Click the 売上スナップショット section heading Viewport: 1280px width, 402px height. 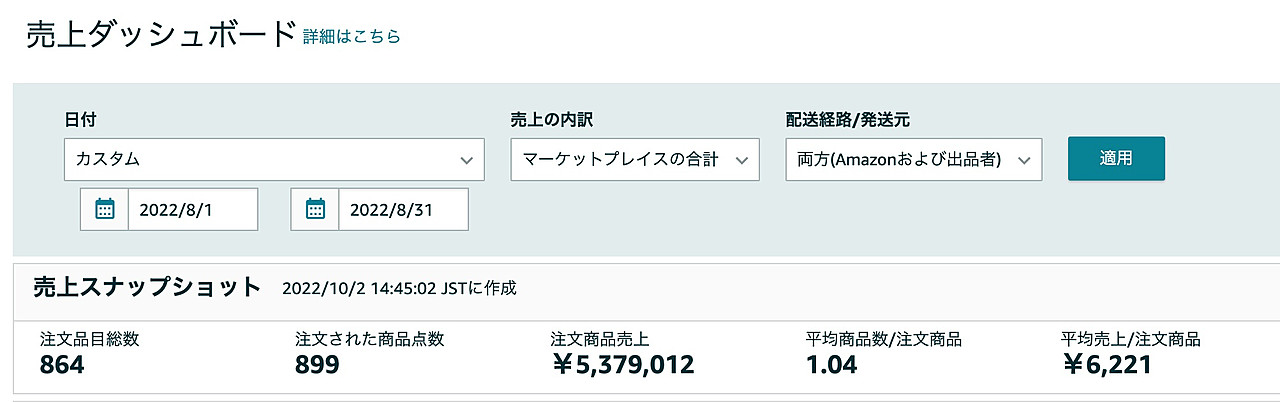click(147, 288)
